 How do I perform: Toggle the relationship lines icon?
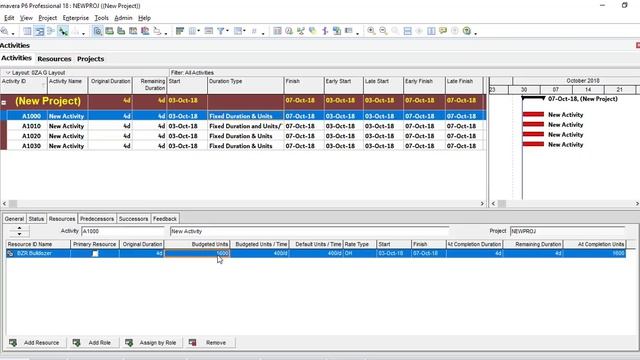[63, 31]
